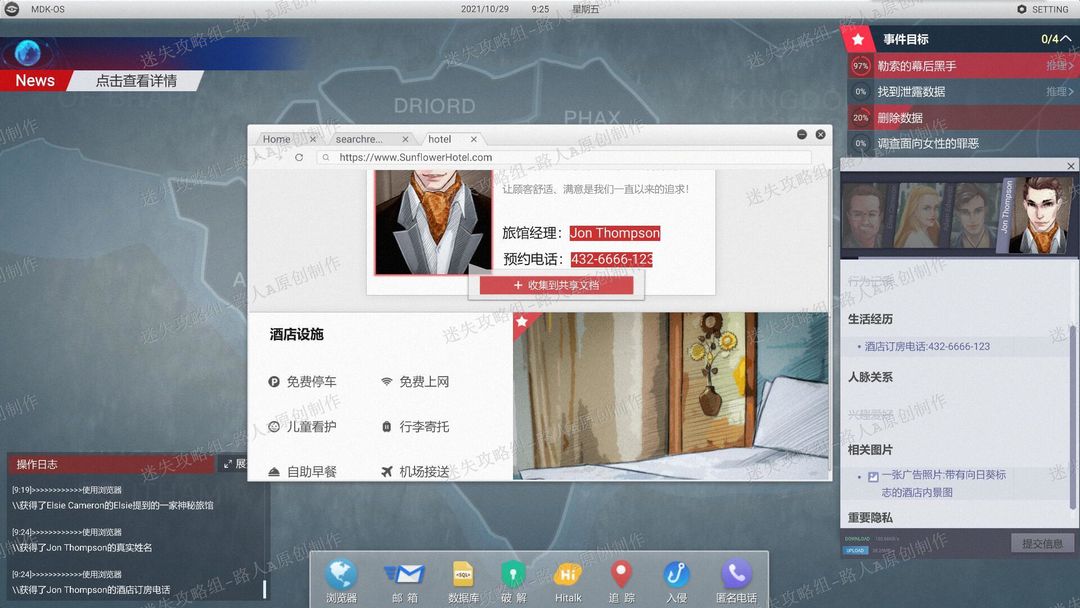This screenshot has width=1080, height=608.
Task: Open the Hitalk chat app
Action: [x=568, y=582]
